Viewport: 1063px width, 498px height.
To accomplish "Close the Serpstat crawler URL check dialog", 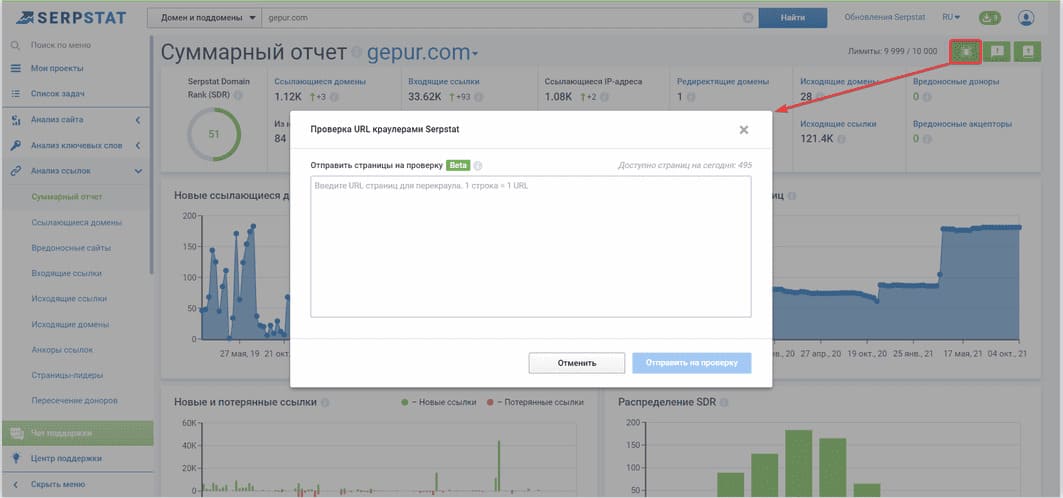I will (744, 129).
